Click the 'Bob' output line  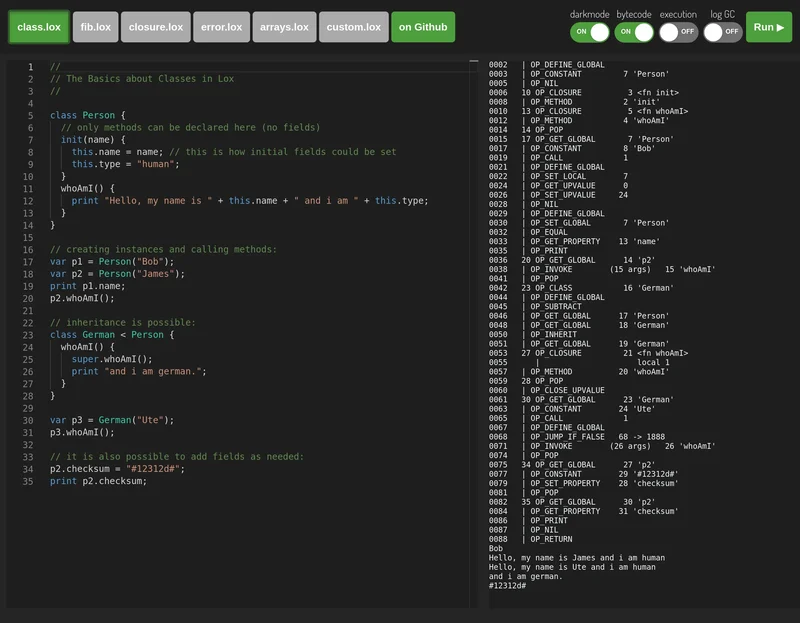pos(495,549)
